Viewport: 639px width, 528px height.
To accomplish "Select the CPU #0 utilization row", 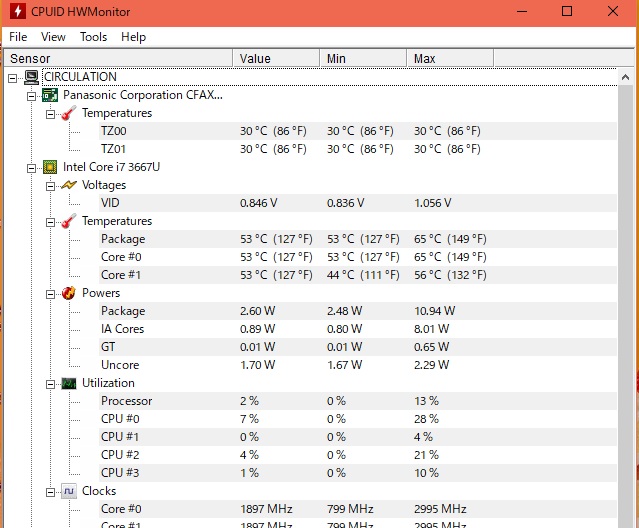I will [x=358, y=419].
